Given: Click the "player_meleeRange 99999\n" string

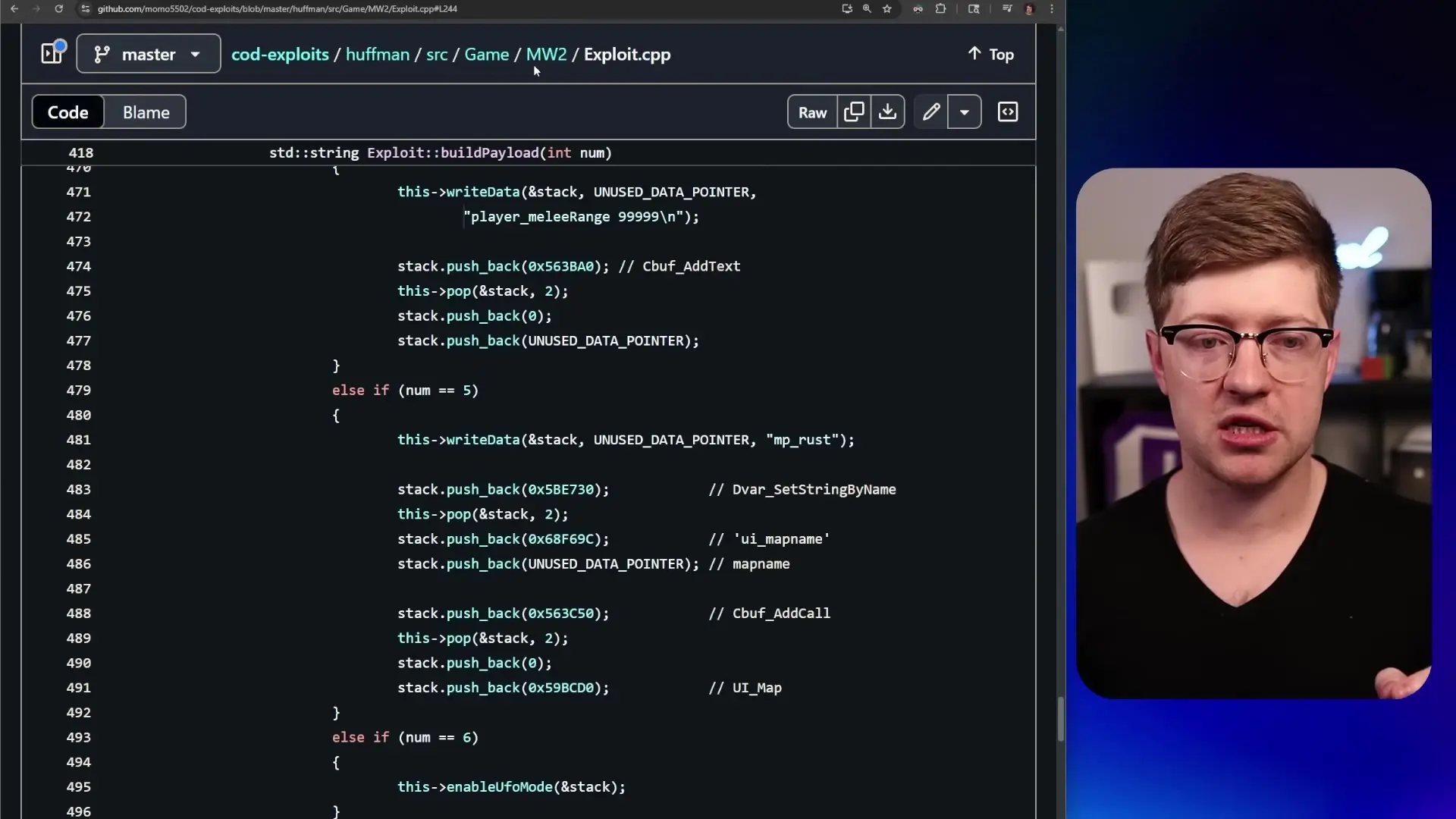Looking at the screenshot, I should [x=573, y=217].
